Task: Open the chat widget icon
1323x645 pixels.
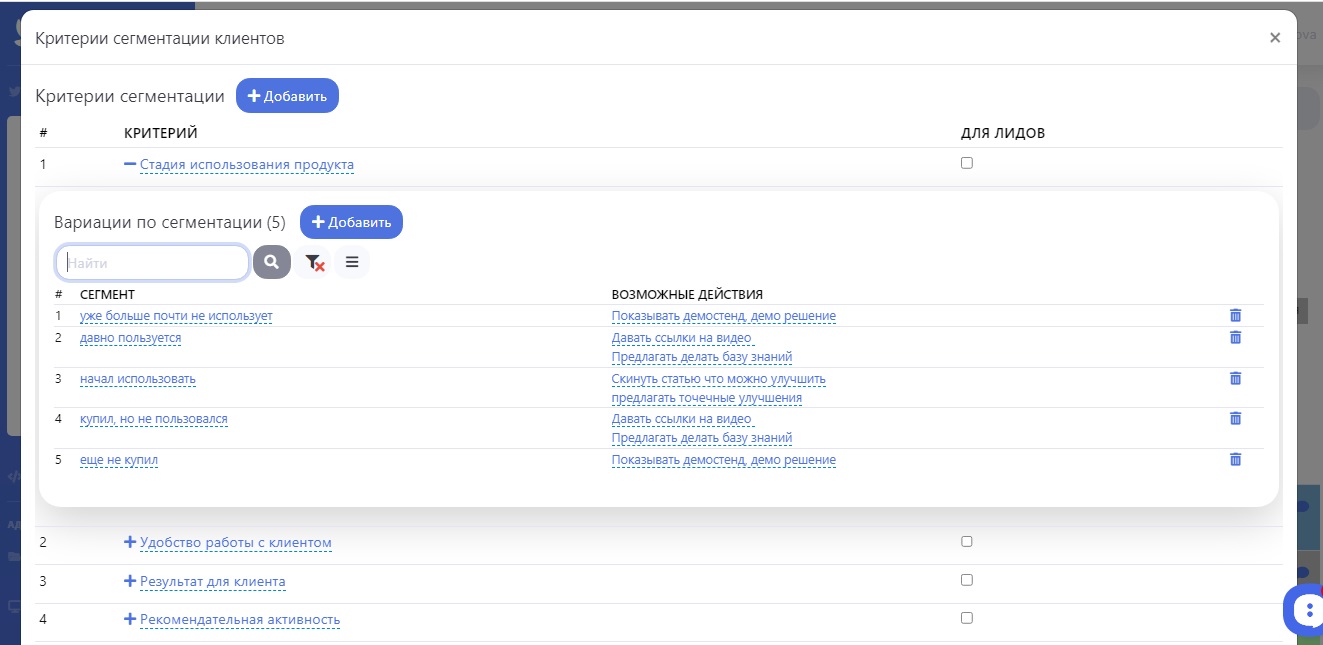Action: coord(1305,609)
